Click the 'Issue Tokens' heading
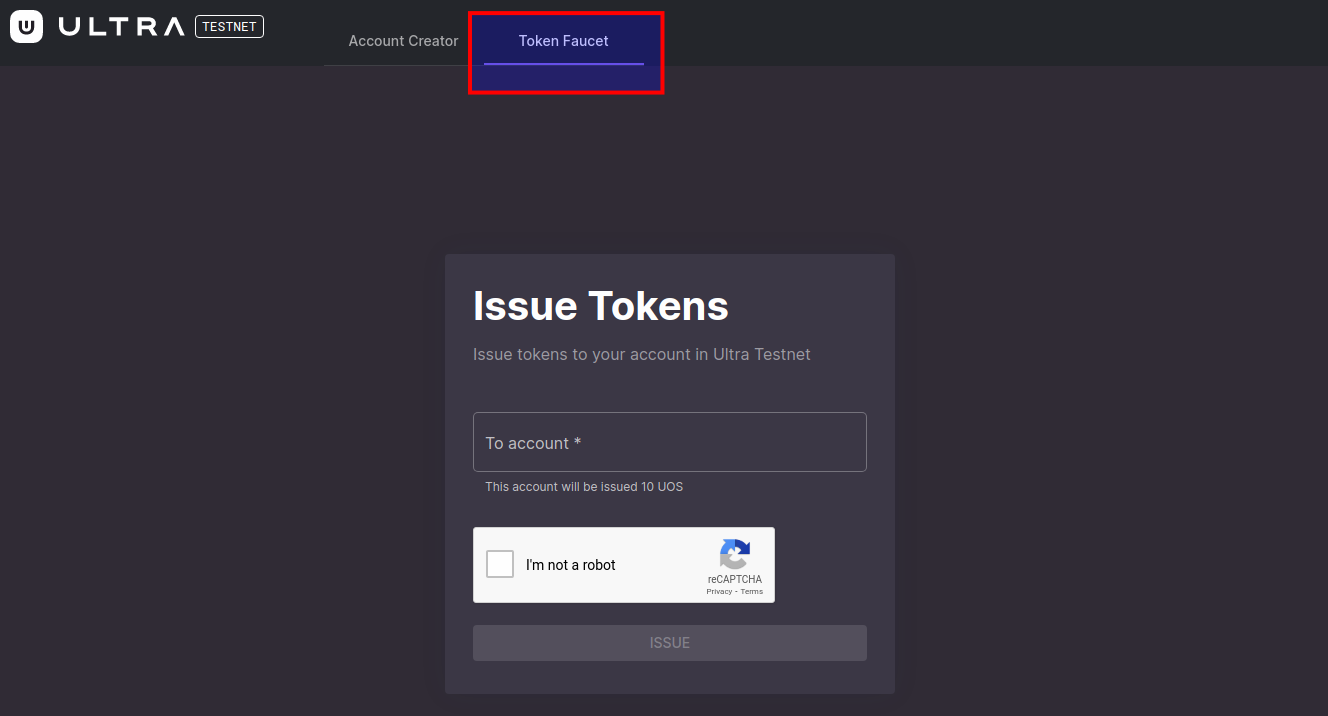Screen dimensions: 1328x716 600,305
